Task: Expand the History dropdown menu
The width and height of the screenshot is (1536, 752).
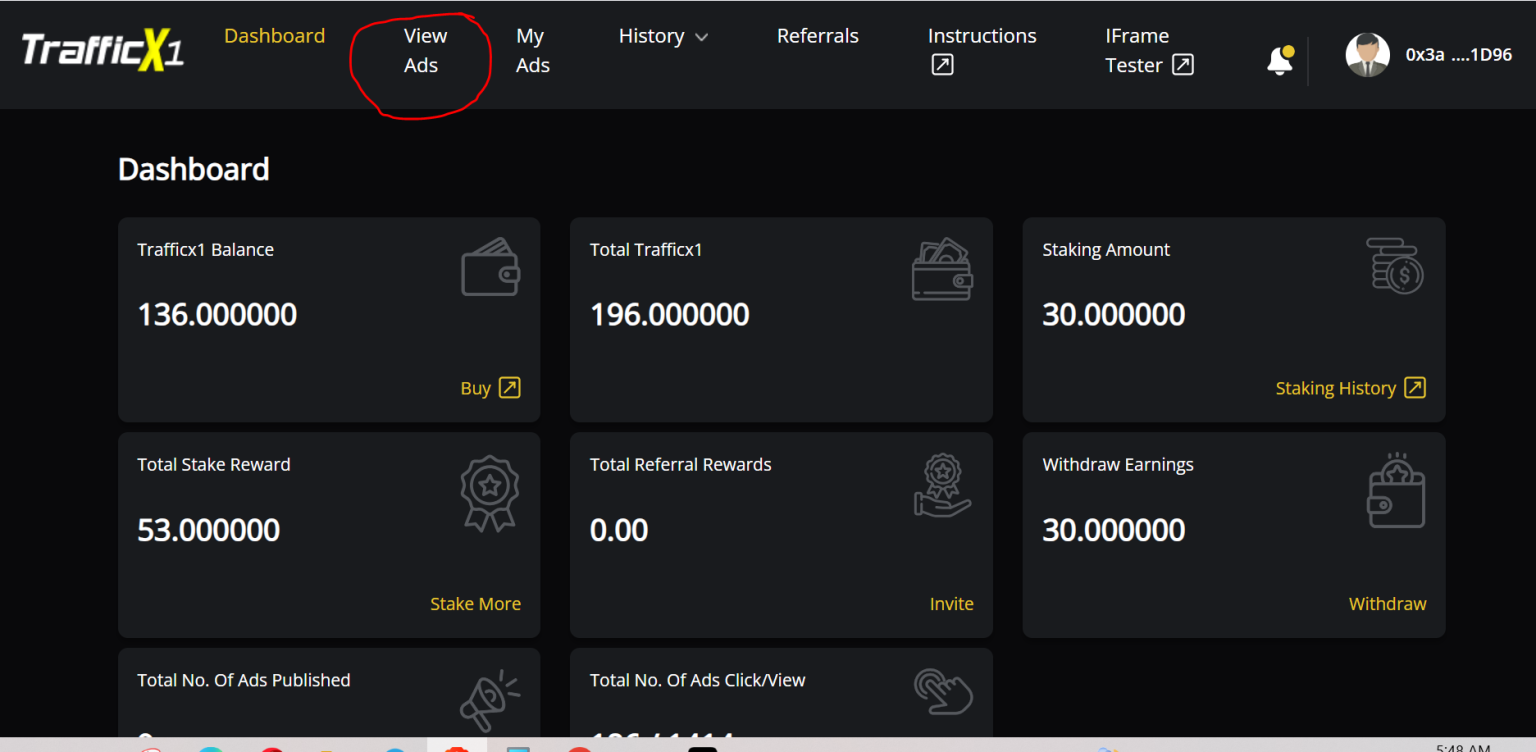Action: [x=663, y=36]
